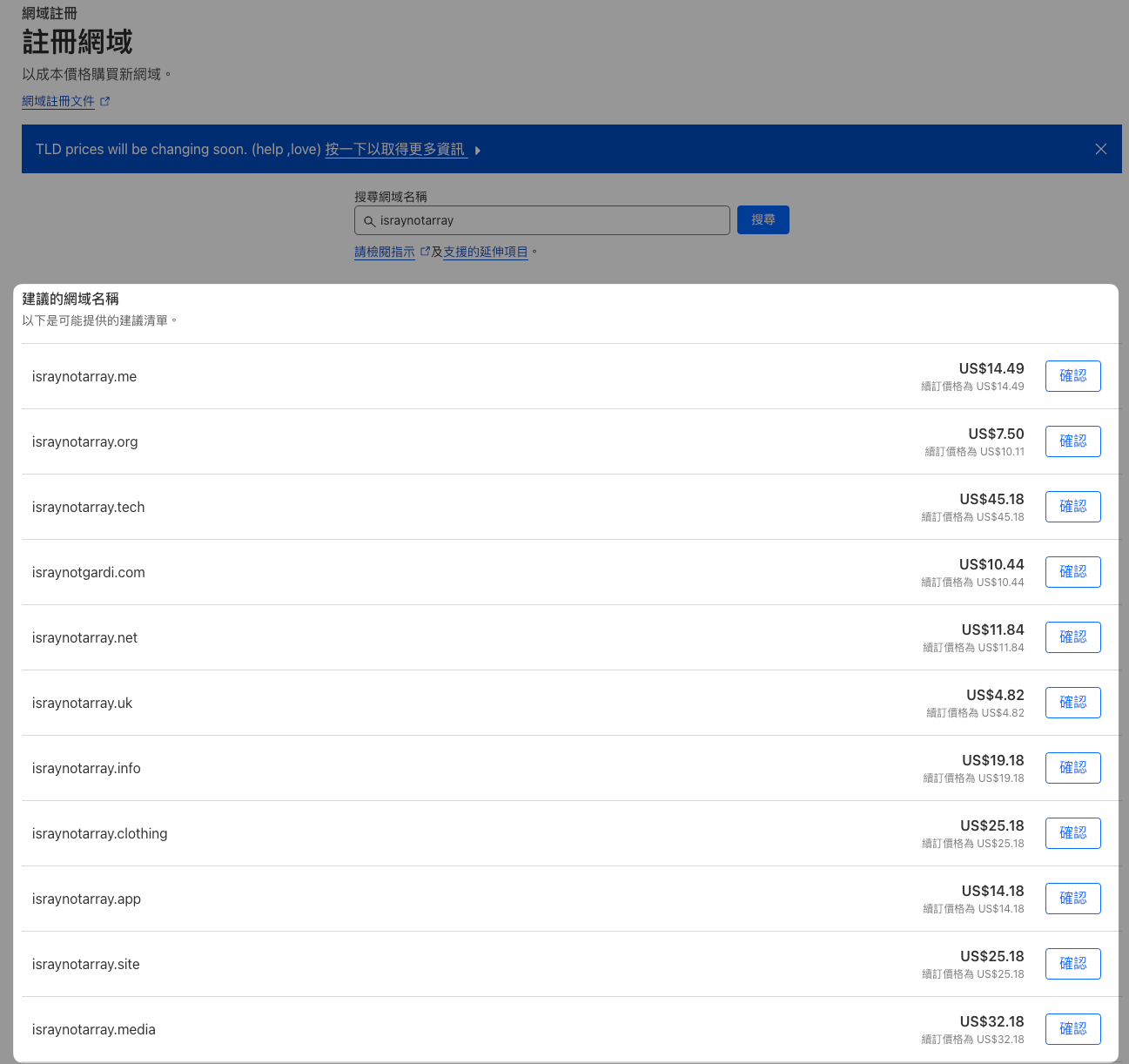1129x1064 pixels.
Task: Focus the domain name search field
Action: tap(548, 221)
